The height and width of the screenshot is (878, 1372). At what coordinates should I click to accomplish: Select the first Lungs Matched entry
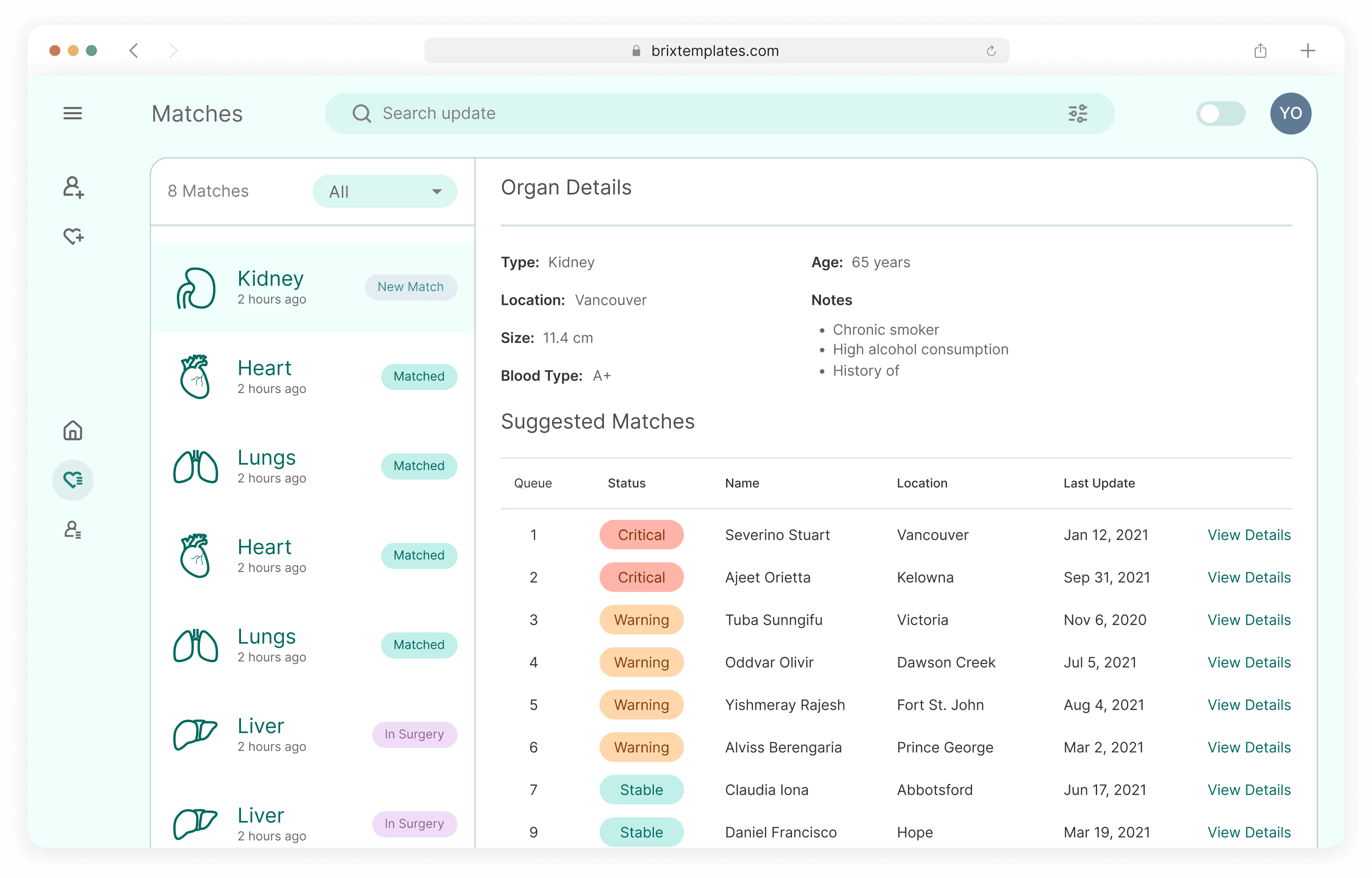(313, 466)
